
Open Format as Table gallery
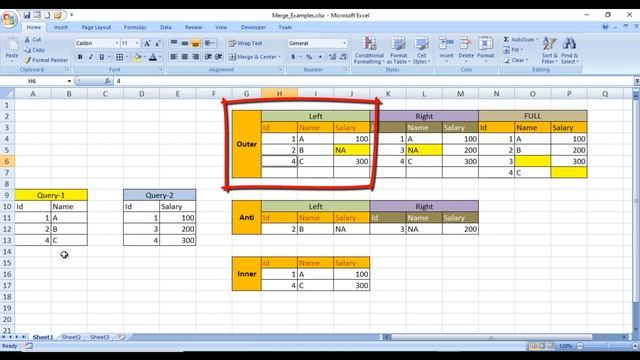click(x=398, y=50)
